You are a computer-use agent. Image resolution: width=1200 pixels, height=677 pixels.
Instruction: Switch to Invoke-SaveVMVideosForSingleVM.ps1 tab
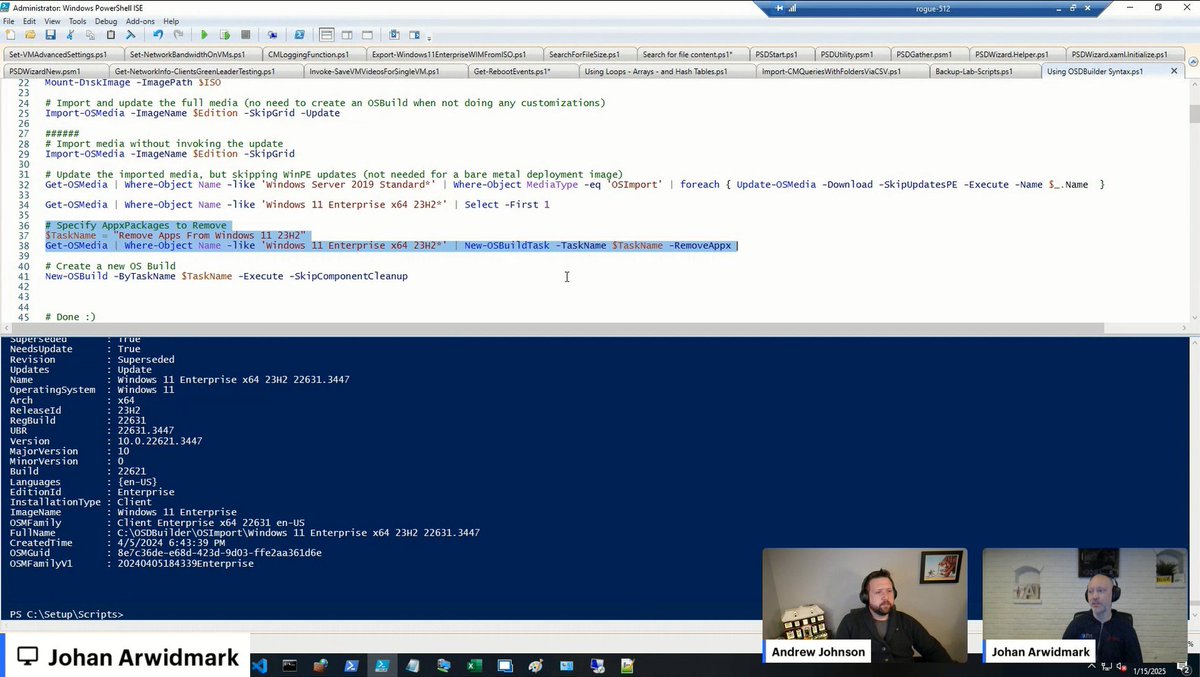click(x=385, y=71)
